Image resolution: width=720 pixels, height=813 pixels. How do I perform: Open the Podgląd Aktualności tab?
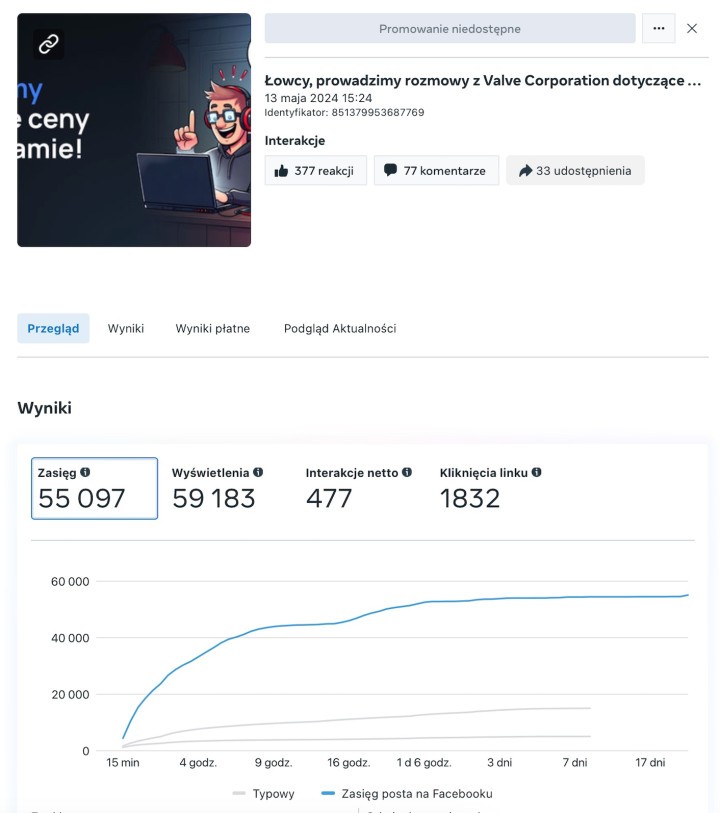pyautogui.click(x=340, y=328)
